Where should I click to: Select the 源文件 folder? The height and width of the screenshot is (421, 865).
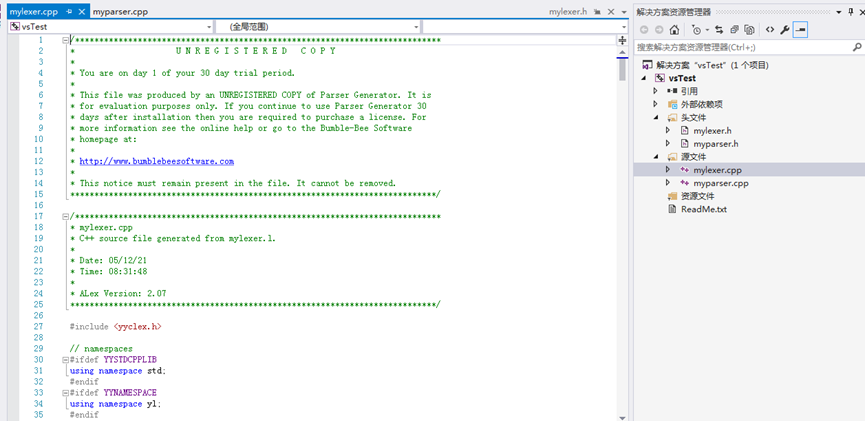click(693, 157)
